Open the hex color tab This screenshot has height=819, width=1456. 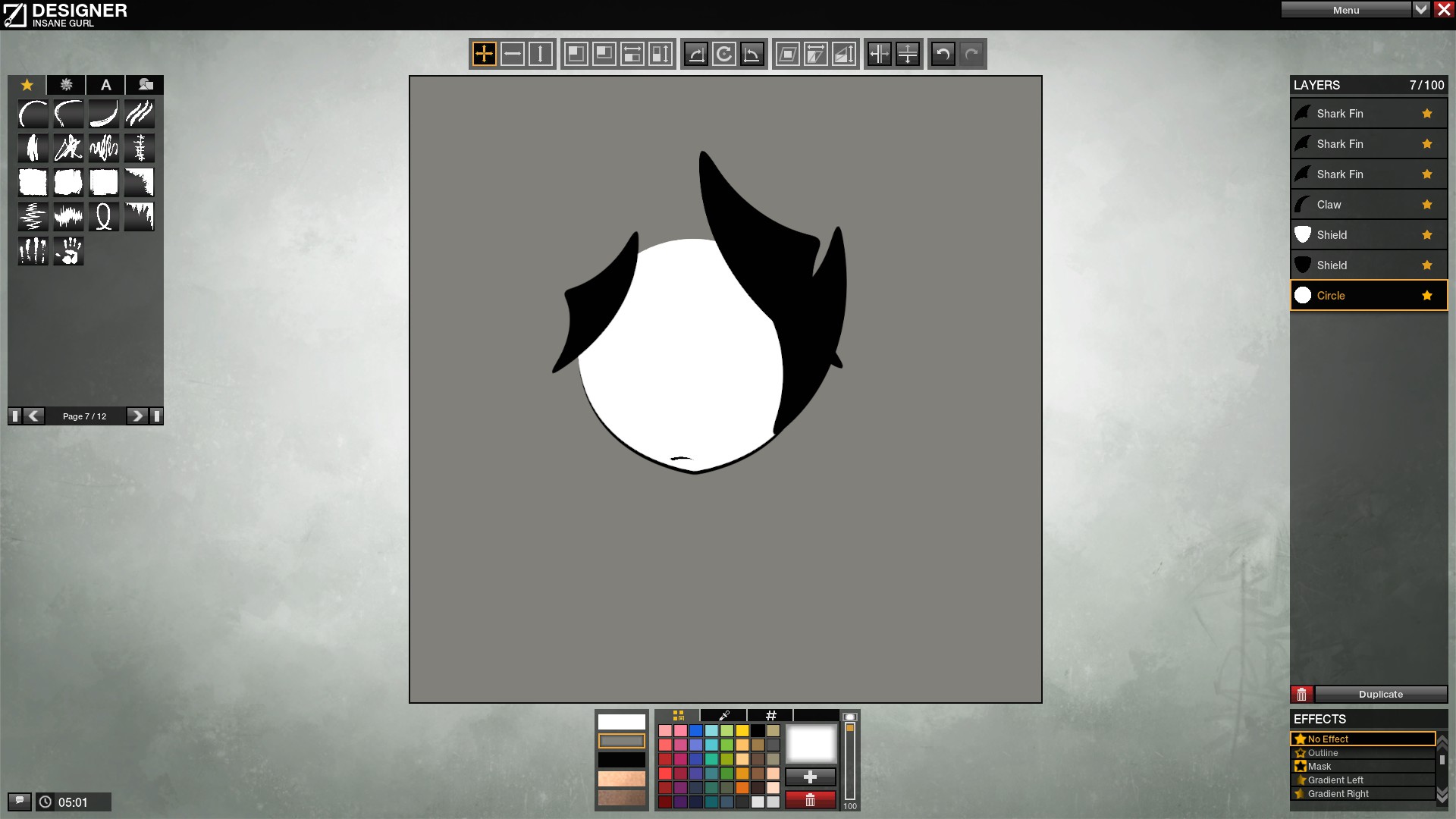[x=770, y=715]
